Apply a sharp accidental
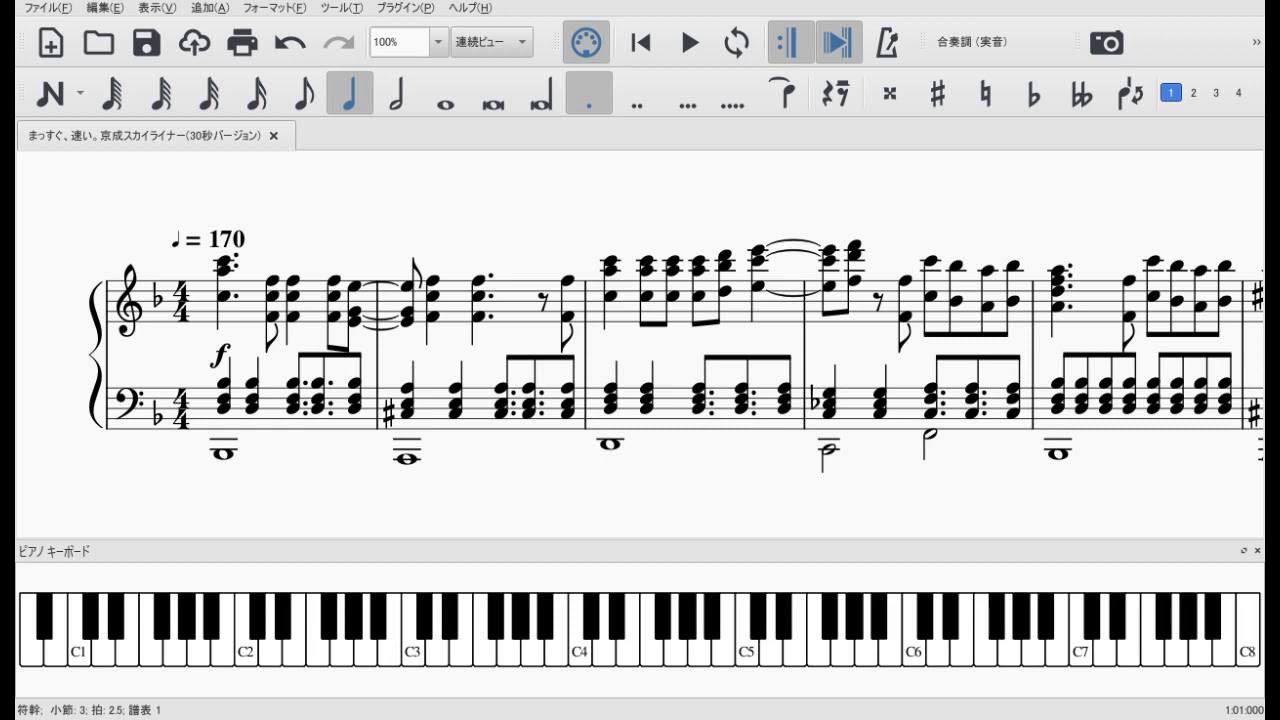This screenshot has width=1280, height=720. 937,93
